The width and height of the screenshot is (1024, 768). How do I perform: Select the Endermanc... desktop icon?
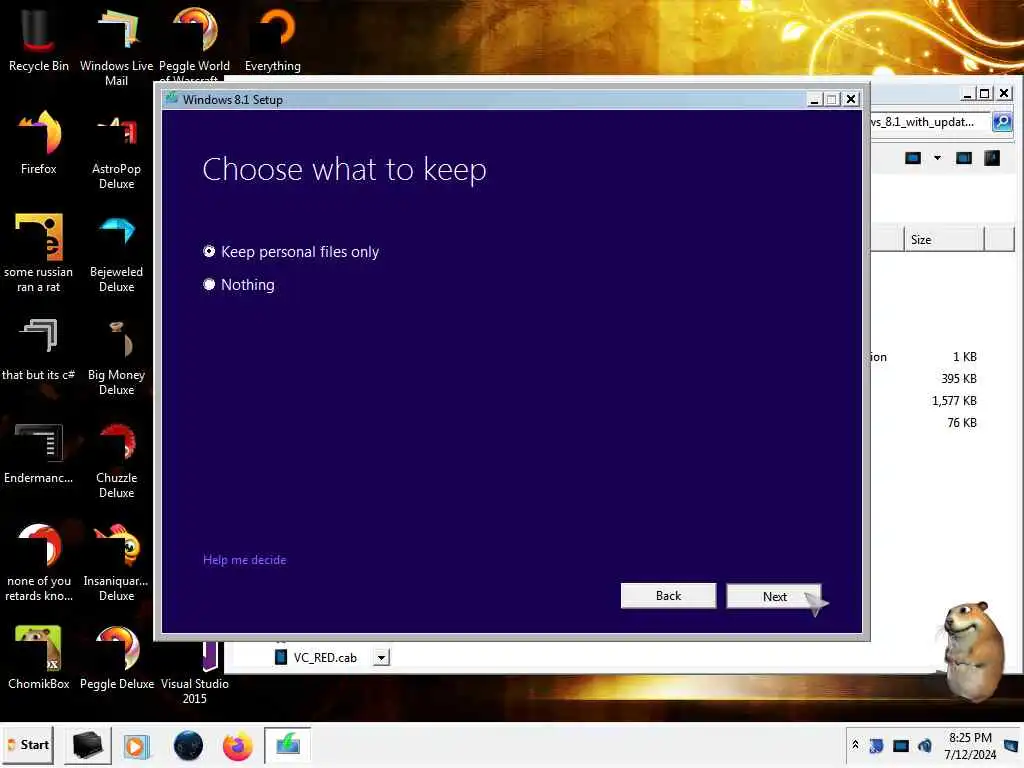coord(39,453)
